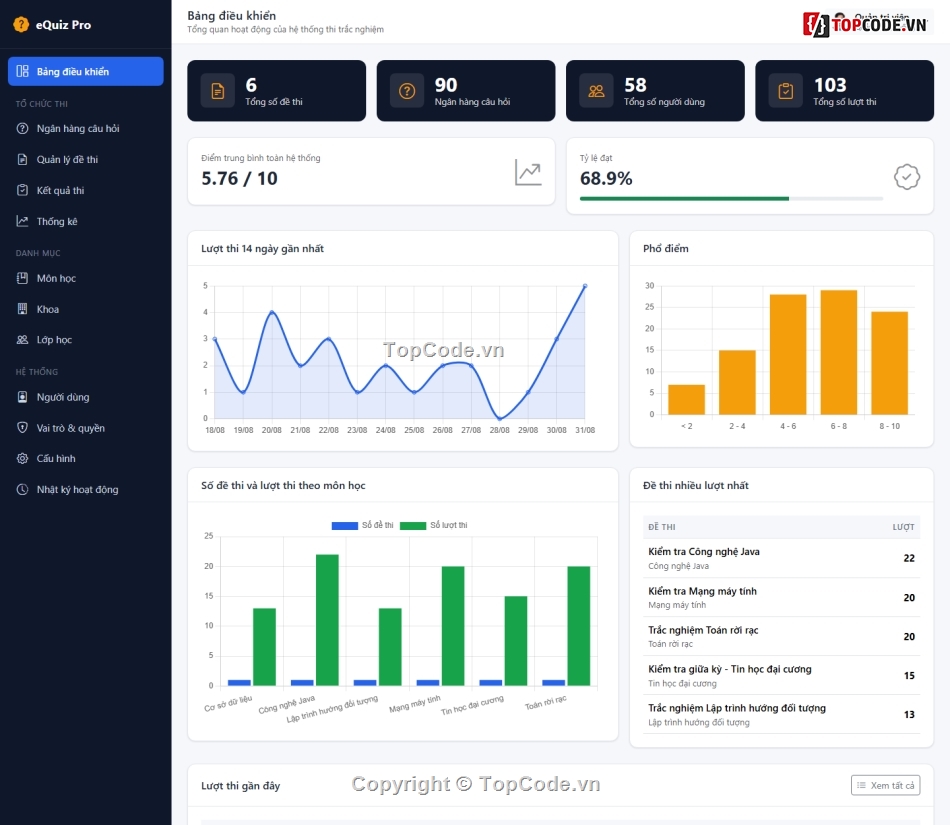Click the 6 - 8 score bar
Screen dimensions: 950x825
[x=839, y=352]
